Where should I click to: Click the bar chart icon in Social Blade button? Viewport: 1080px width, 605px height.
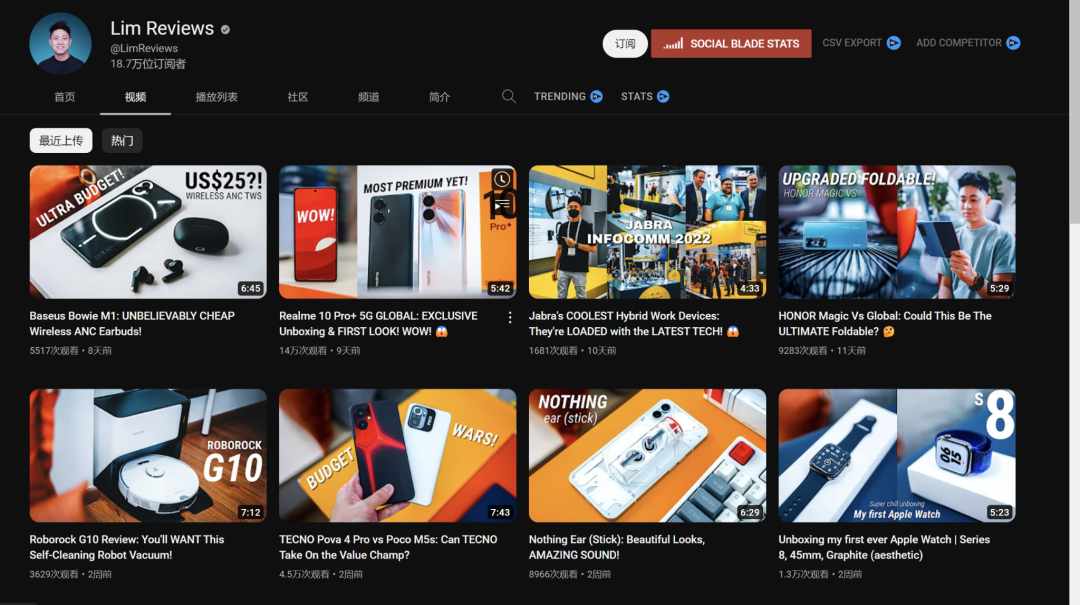click(x=673, y=43)
